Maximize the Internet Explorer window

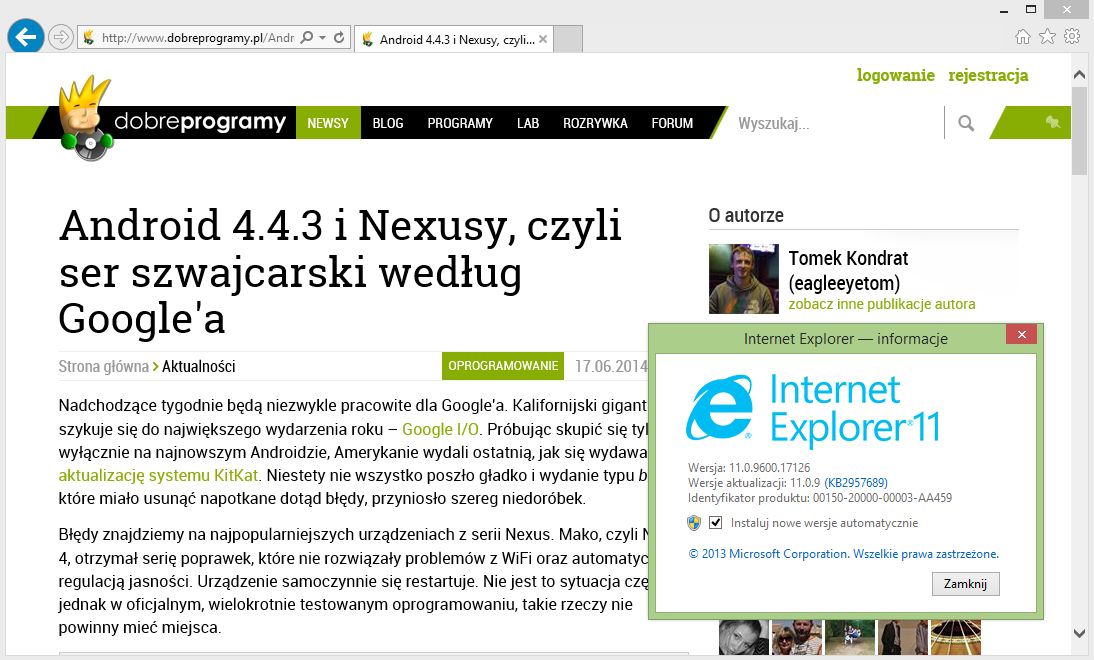tap(1031, 9)
